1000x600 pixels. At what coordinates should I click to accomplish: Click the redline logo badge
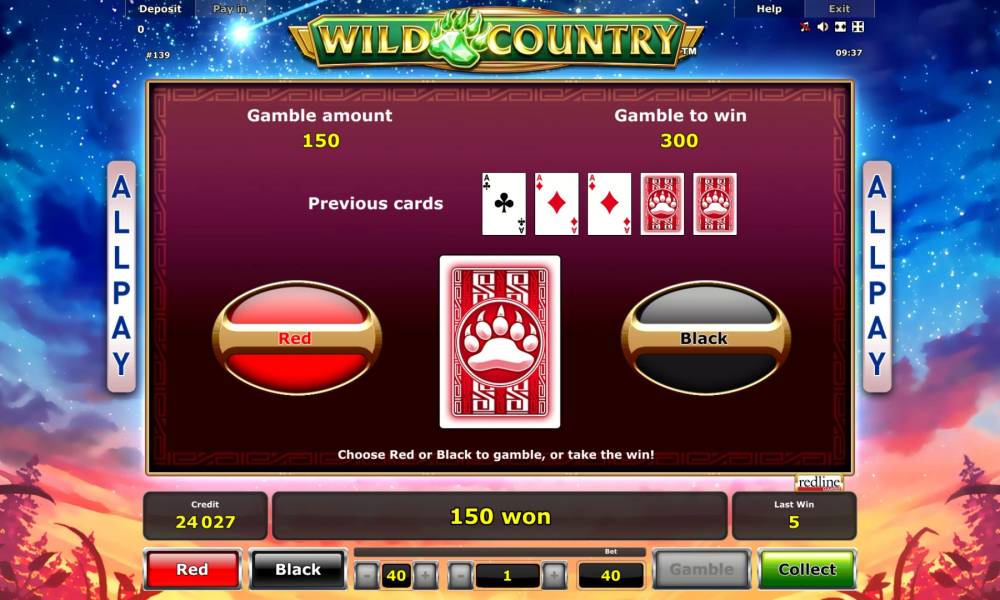(x=819, y=483)
